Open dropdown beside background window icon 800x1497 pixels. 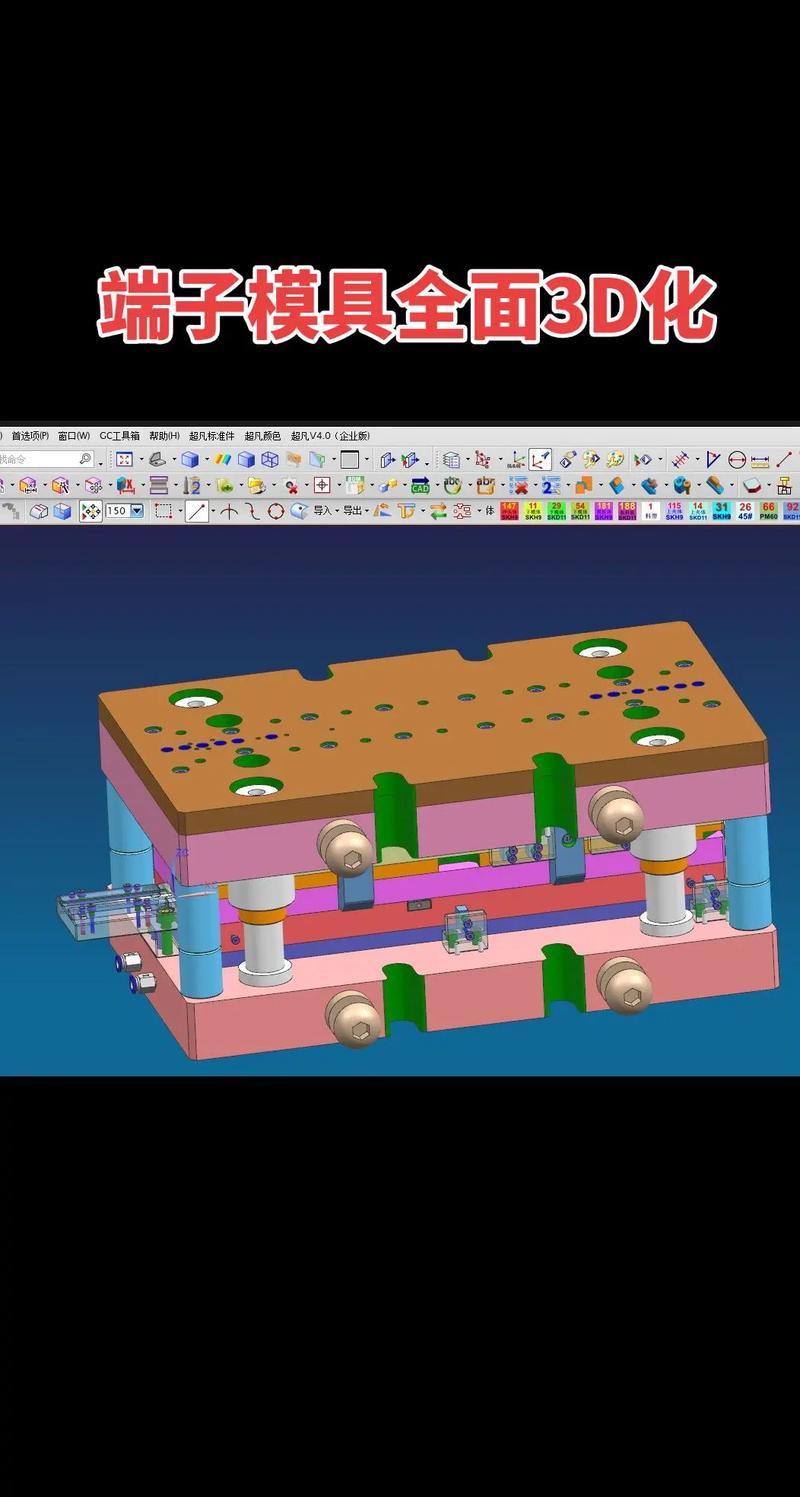click(367, 461)
